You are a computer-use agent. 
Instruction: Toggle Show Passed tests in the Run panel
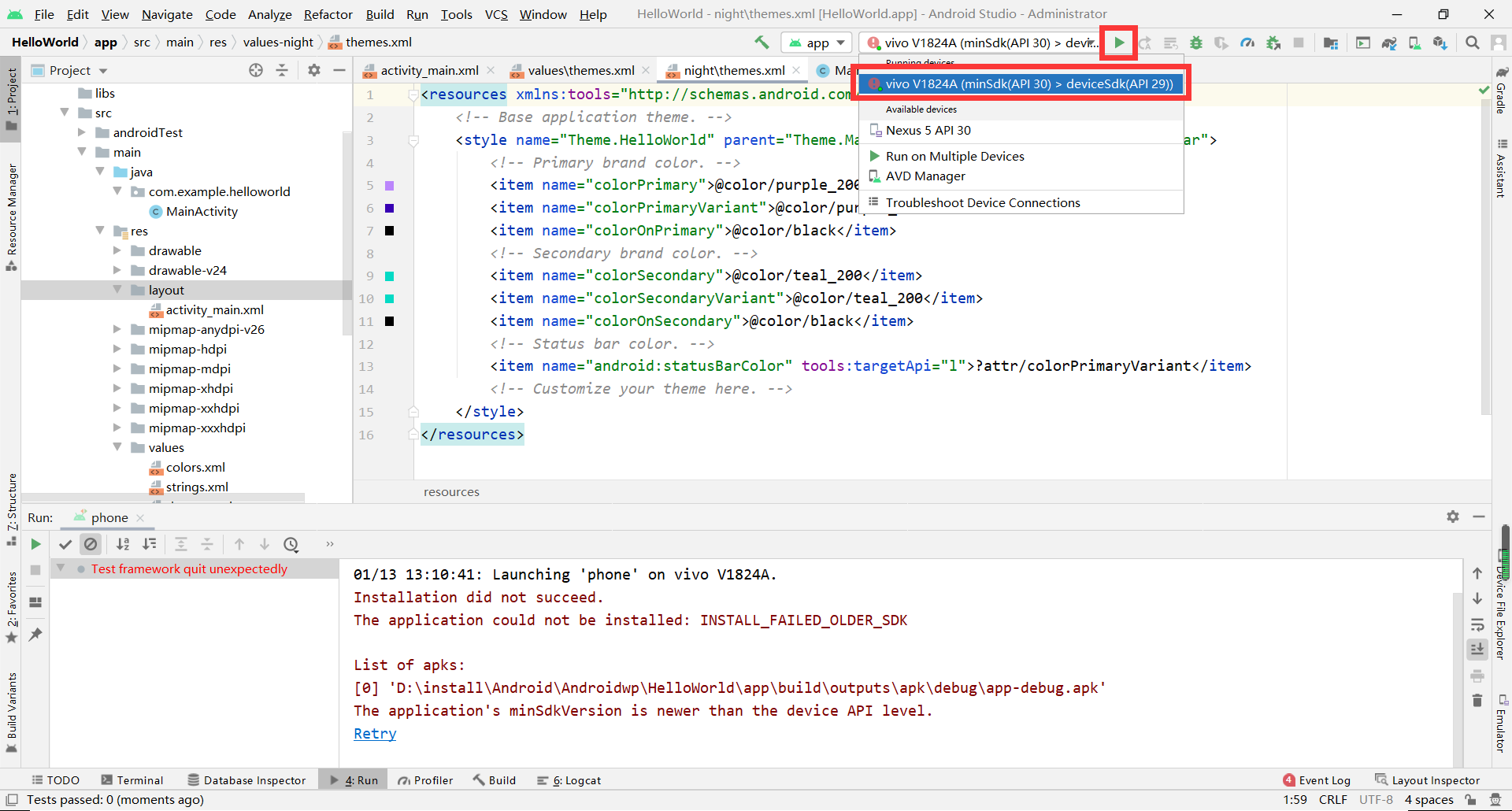point(66,544)
